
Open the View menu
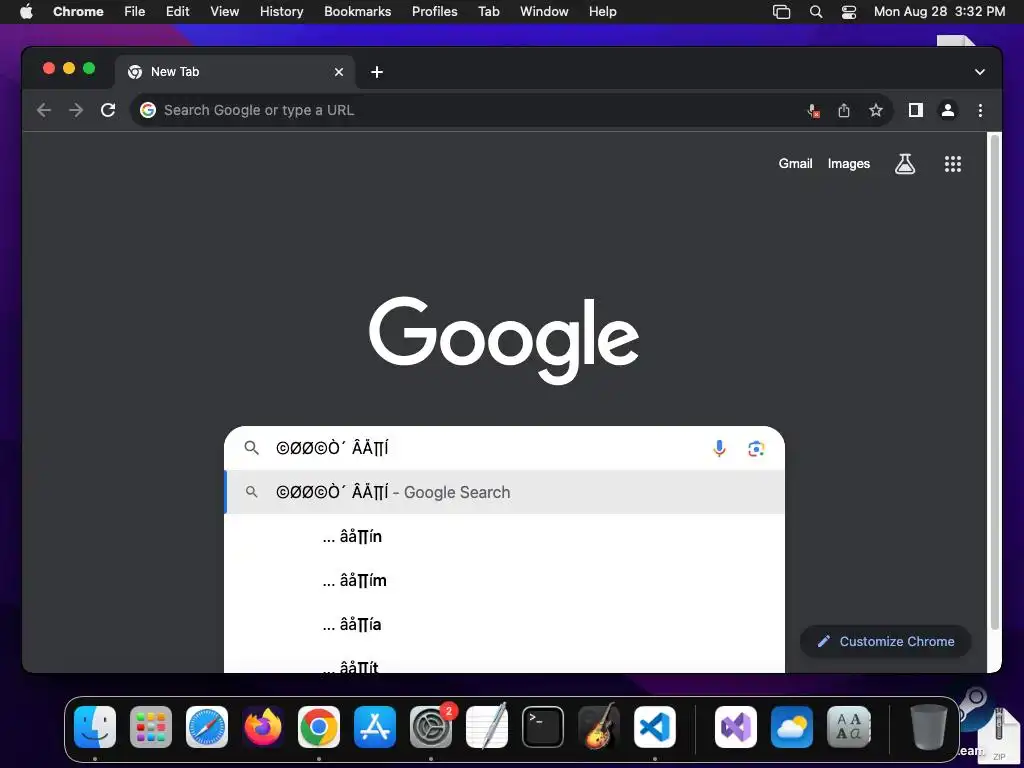click(225, 12)
